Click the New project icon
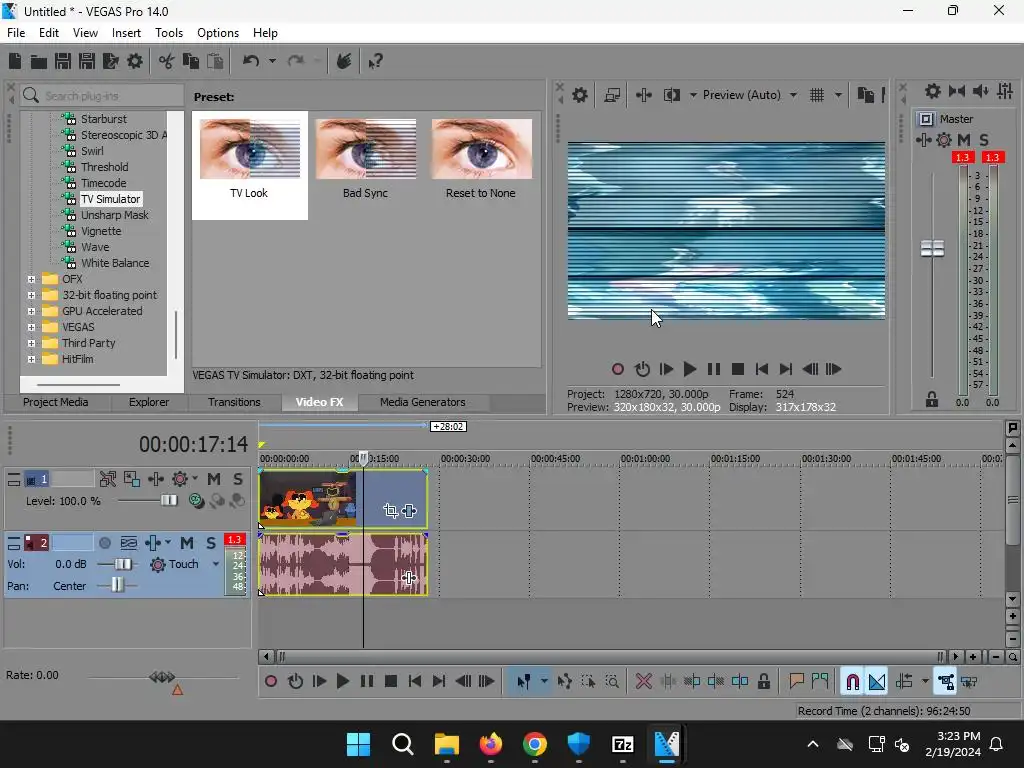The height and width of the screenshot is (768, 1024). pyautogui.click(x=15, y=61)
